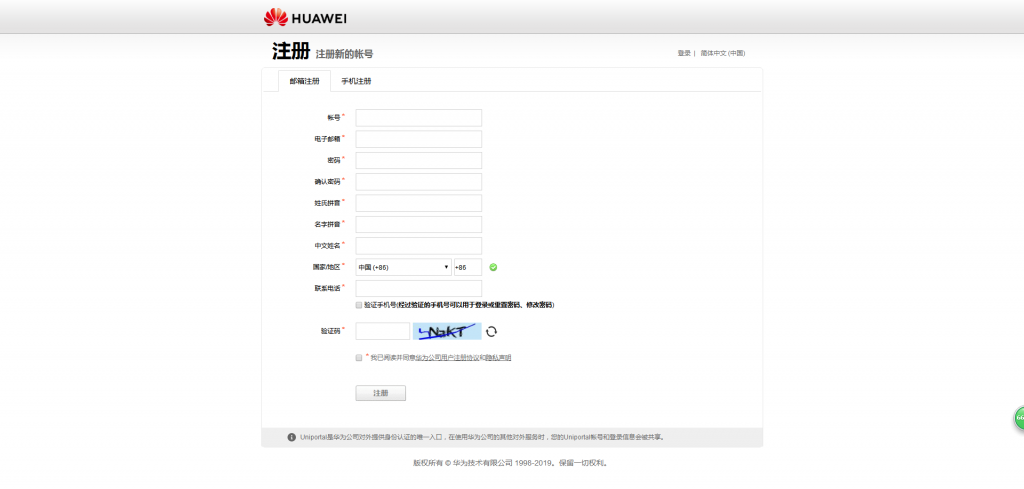Check the user agreement consent checkbox

[359, 357]
